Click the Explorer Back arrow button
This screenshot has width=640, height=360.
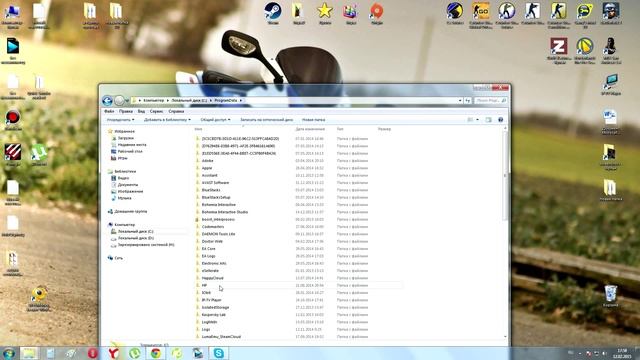pos(107,100)
